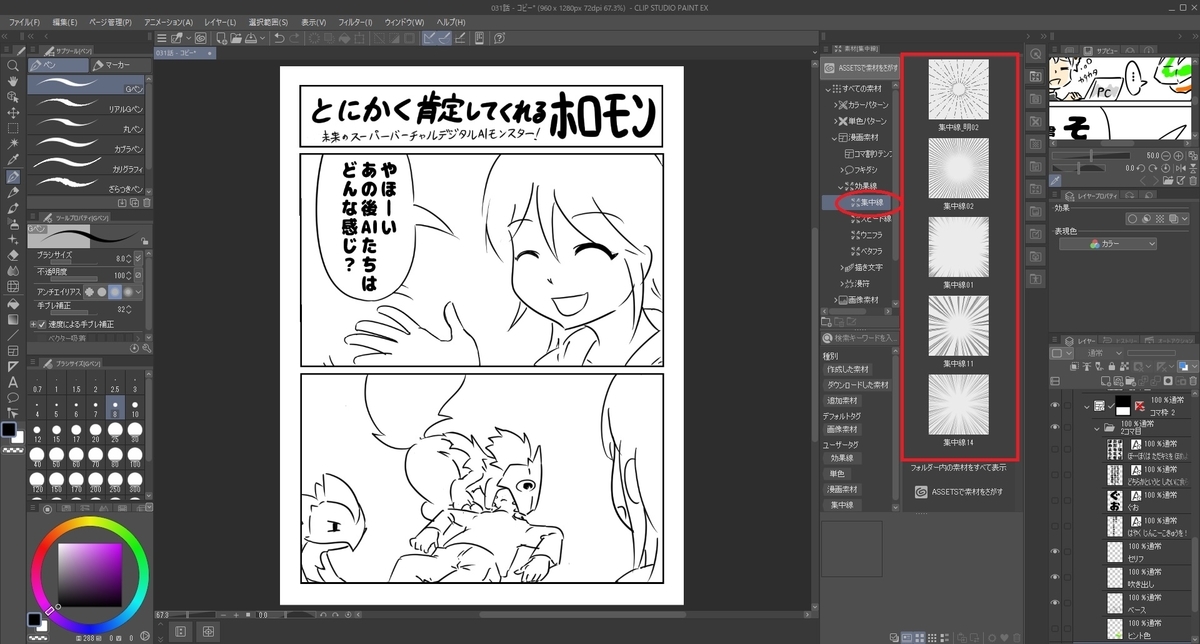1200x644 pixels.
Task: Open ファイル(F) menu
Action: tap(25, 22)
